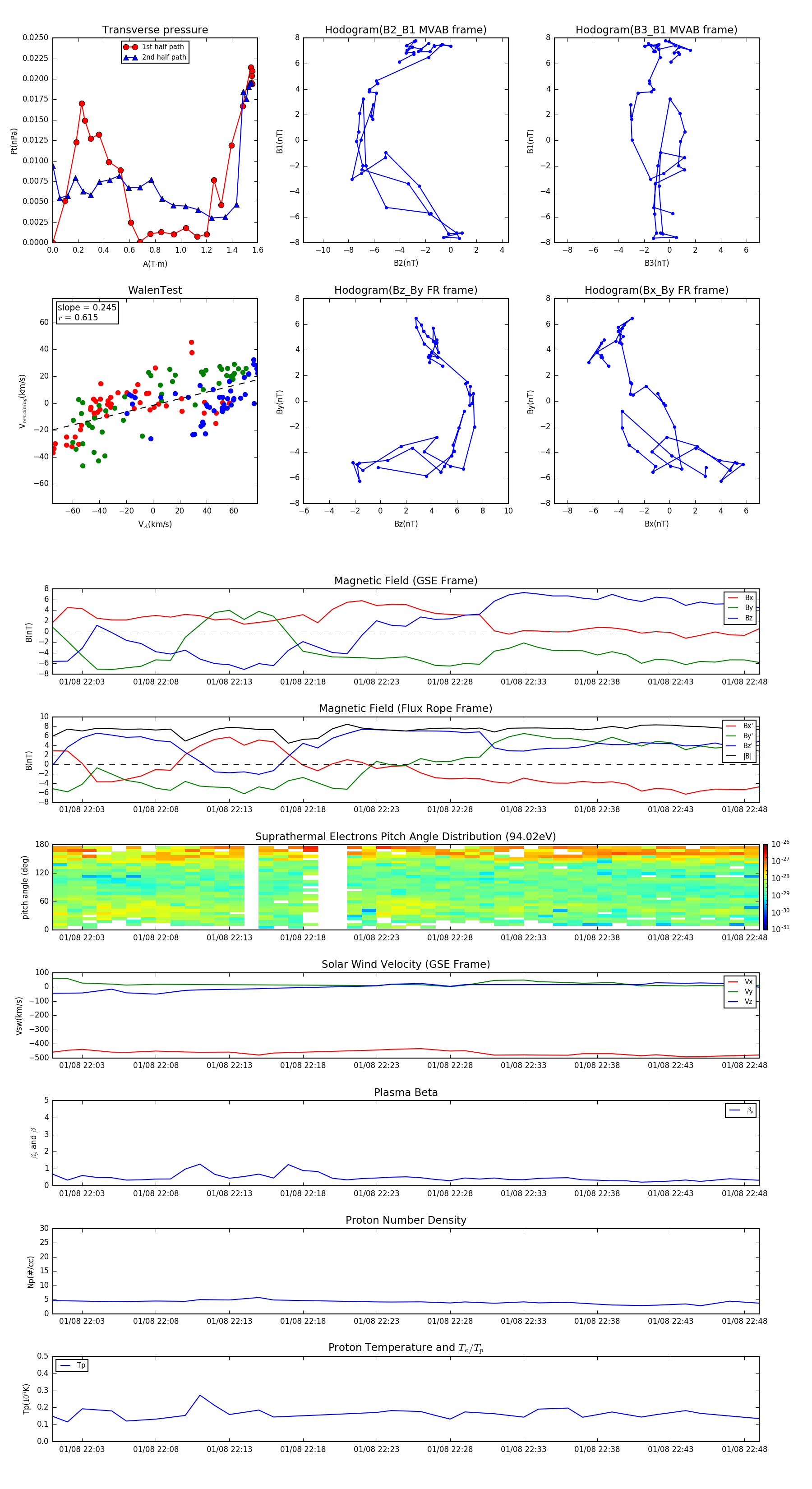Click "01/08 22:03" tick under GSE magnetic field

(x=82, y=682)
